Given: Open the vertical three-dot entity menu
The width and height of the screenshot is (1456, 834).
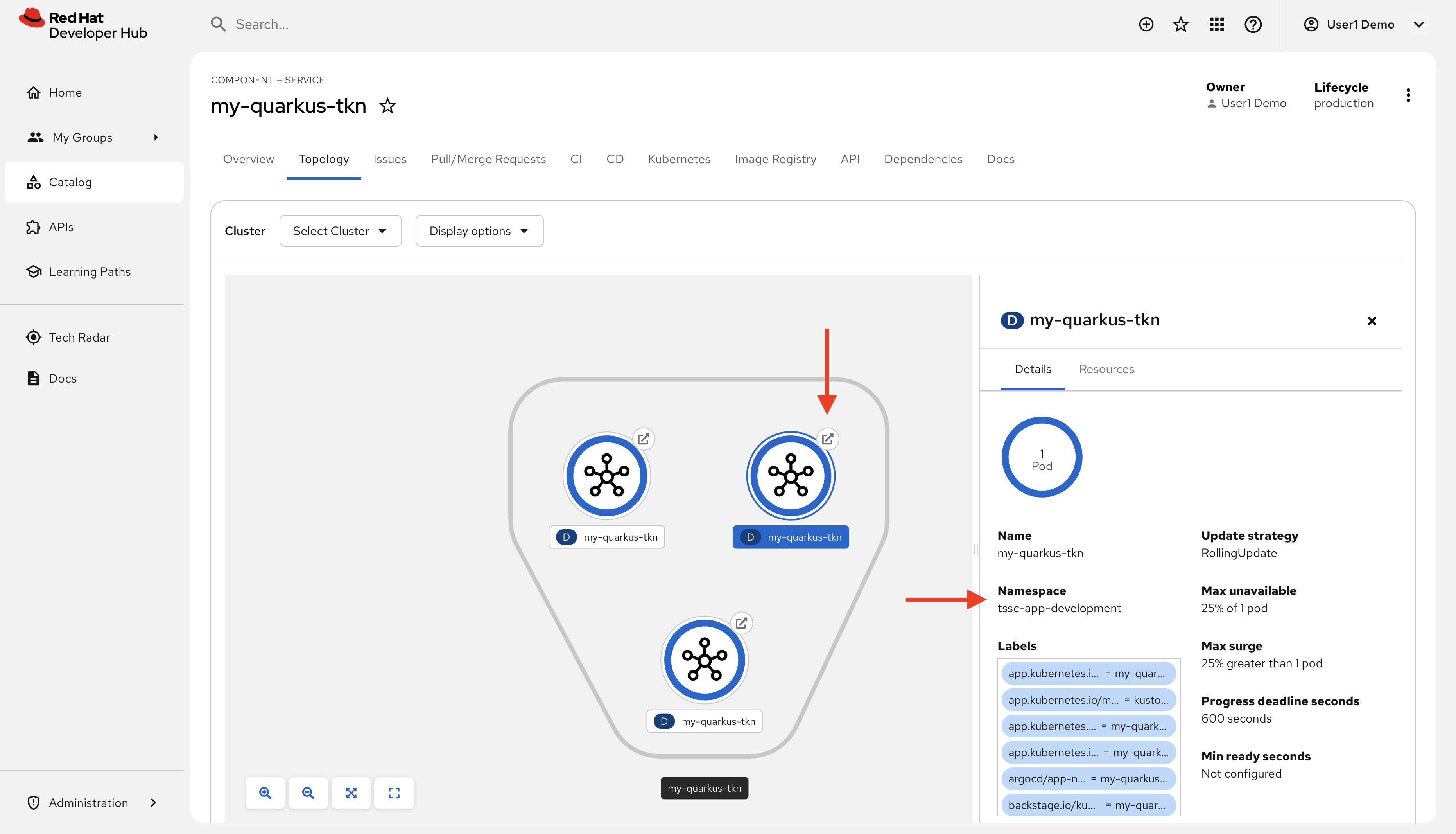Looking at the screenshot, I should pyautogui.click(x=1408, y=95).
